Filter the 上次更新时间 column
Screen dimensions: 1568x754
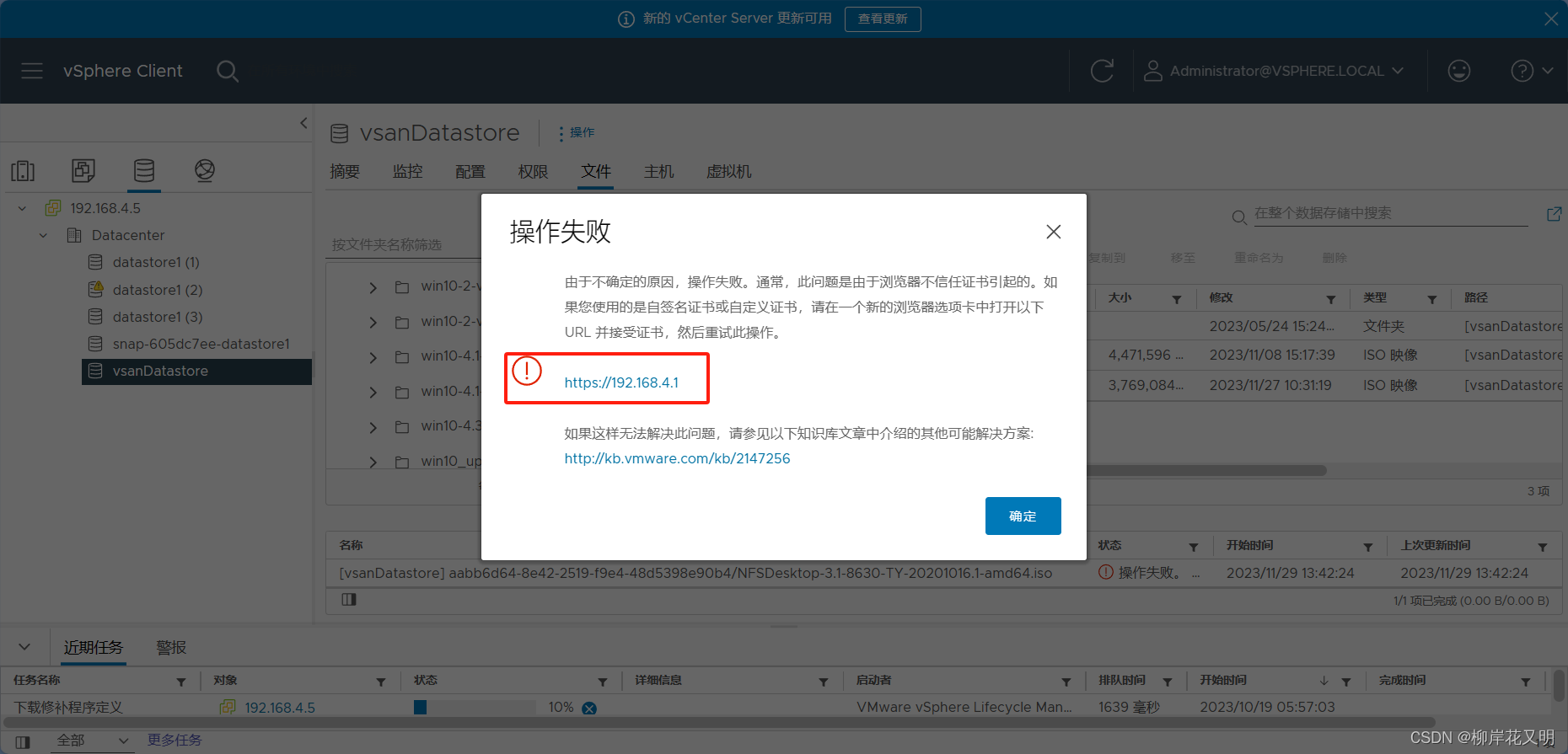point(1543,547)
